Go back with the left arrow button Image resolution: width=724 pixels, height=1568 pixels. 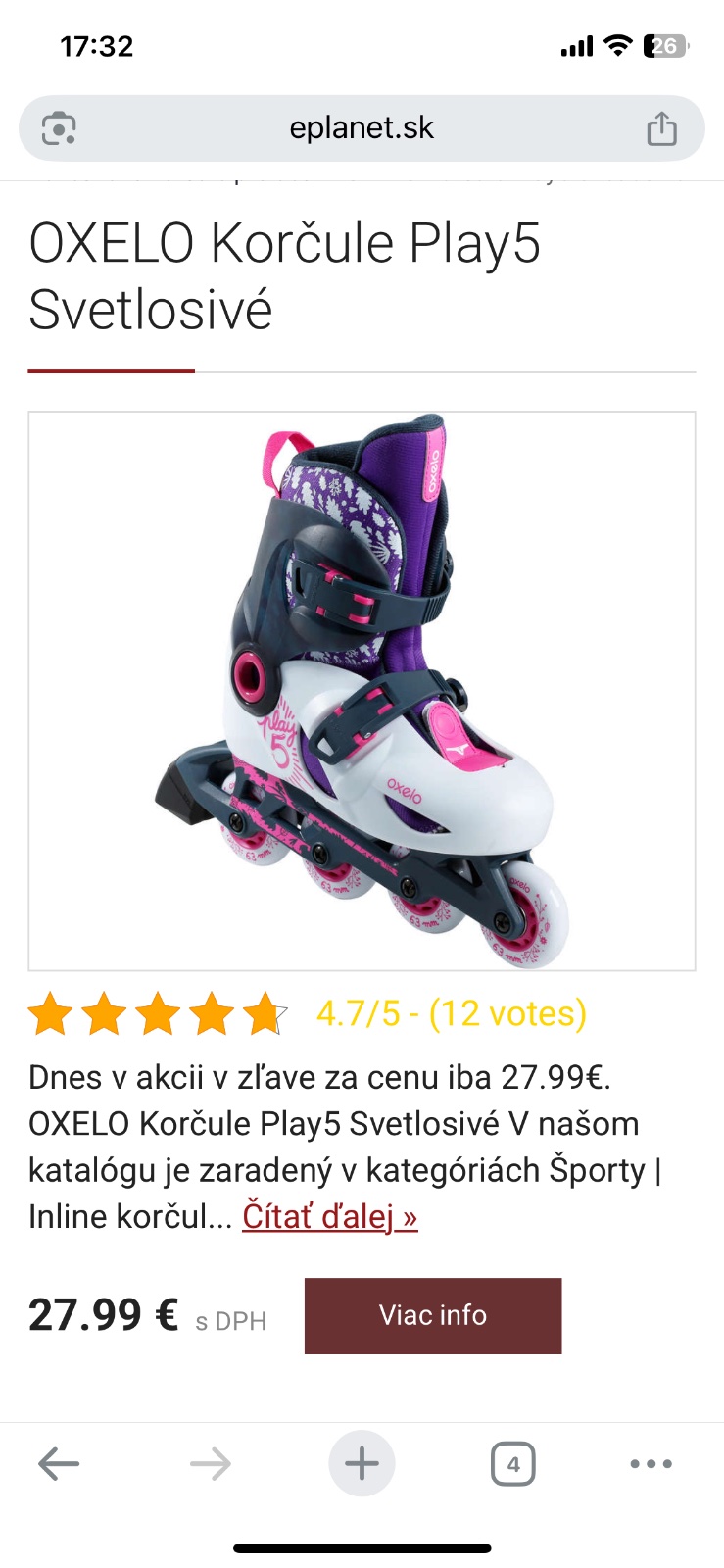[x=59, y=1464]
